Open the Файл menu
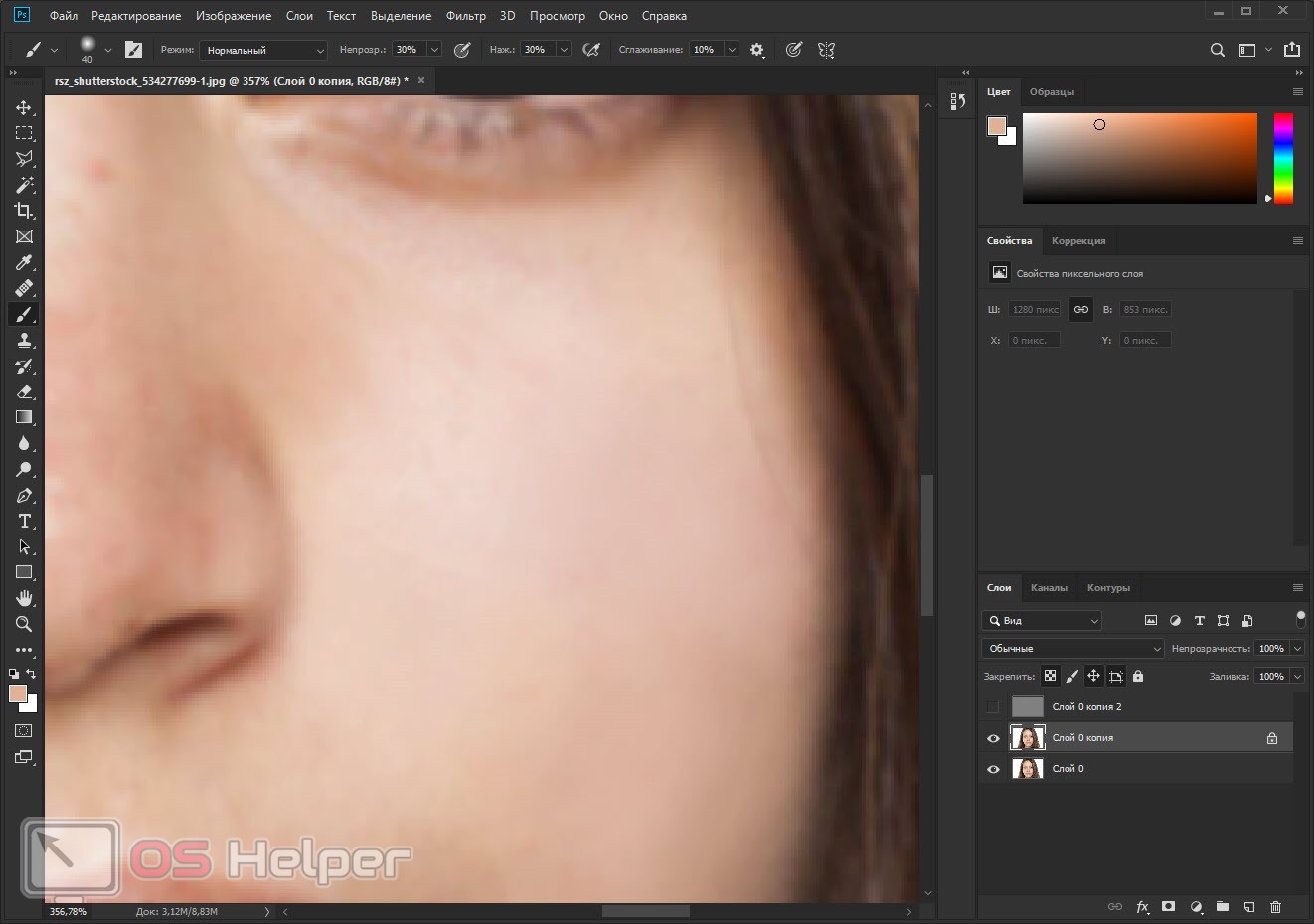 click(x=64, y=16)
